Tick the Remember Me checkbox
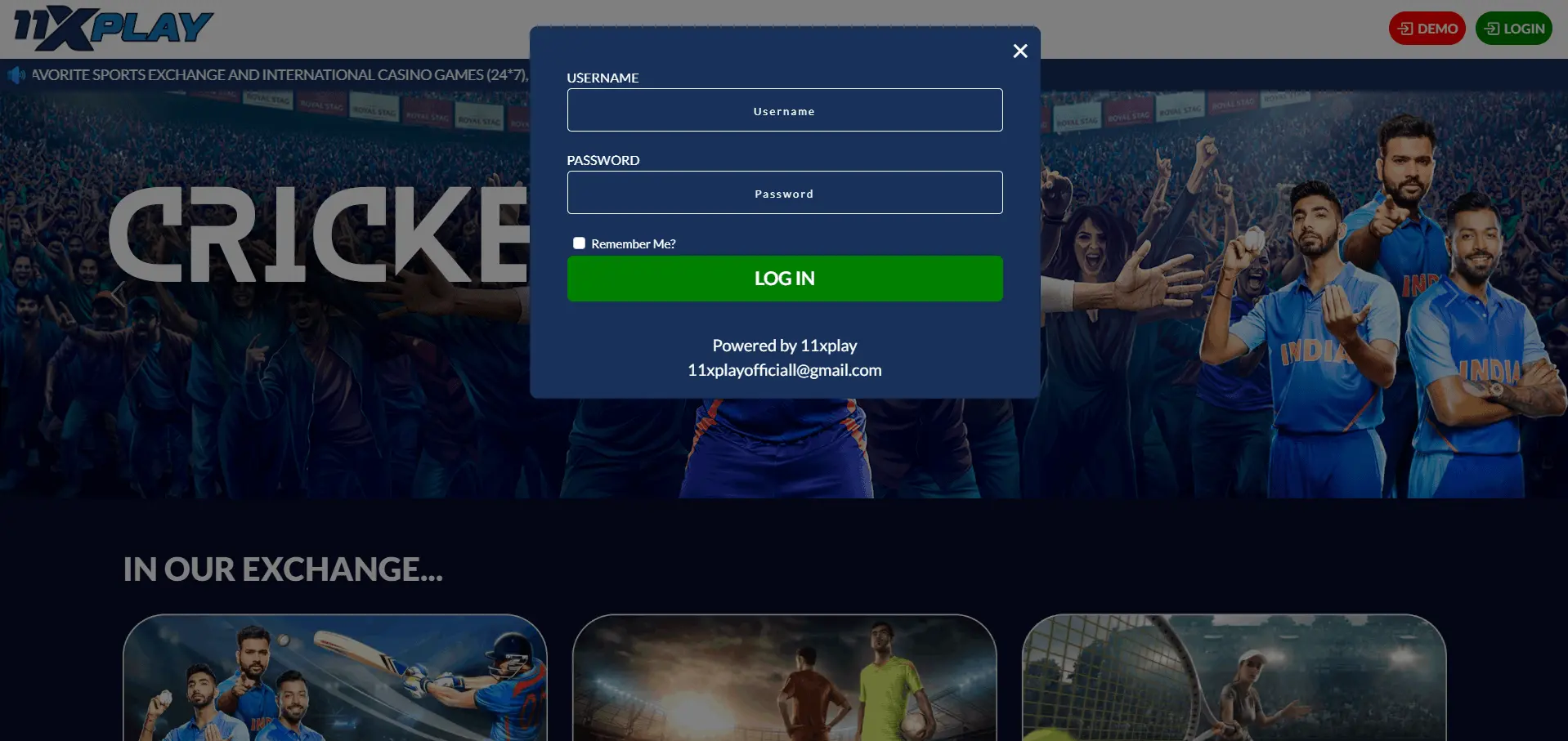The width and height of the screenshot is (1568, 741). click(x=579, y=243)
